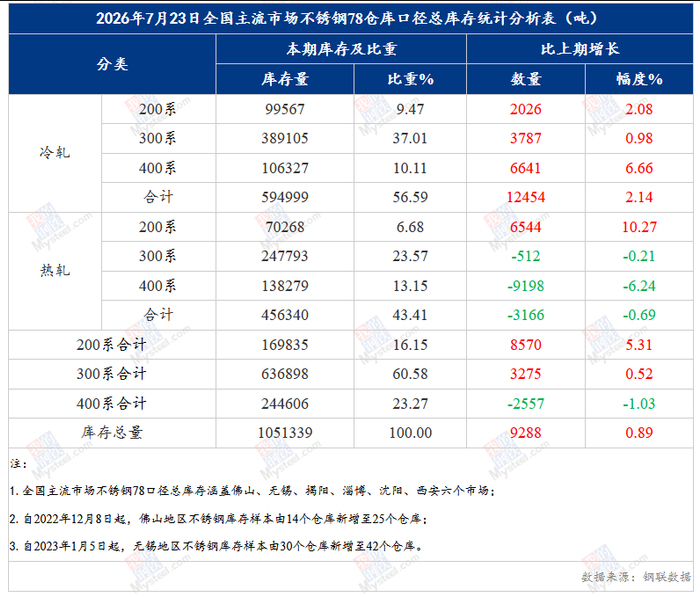This screenshot has height=597, width=700.
Task: Select the 比重% column header
Action: pos(410,79)
